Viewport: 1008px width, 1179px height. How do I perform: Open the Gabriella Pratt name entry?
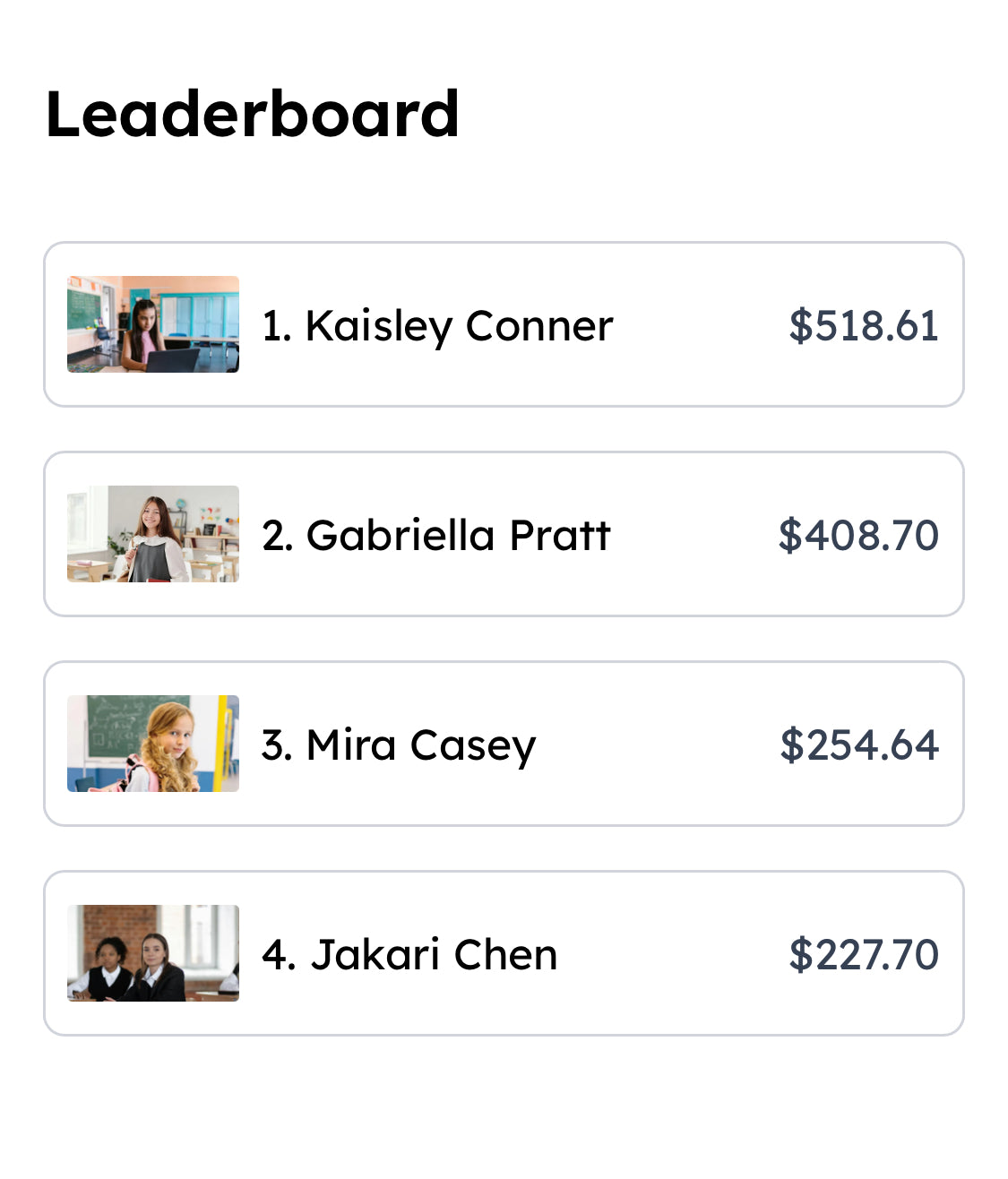point(458,535)
